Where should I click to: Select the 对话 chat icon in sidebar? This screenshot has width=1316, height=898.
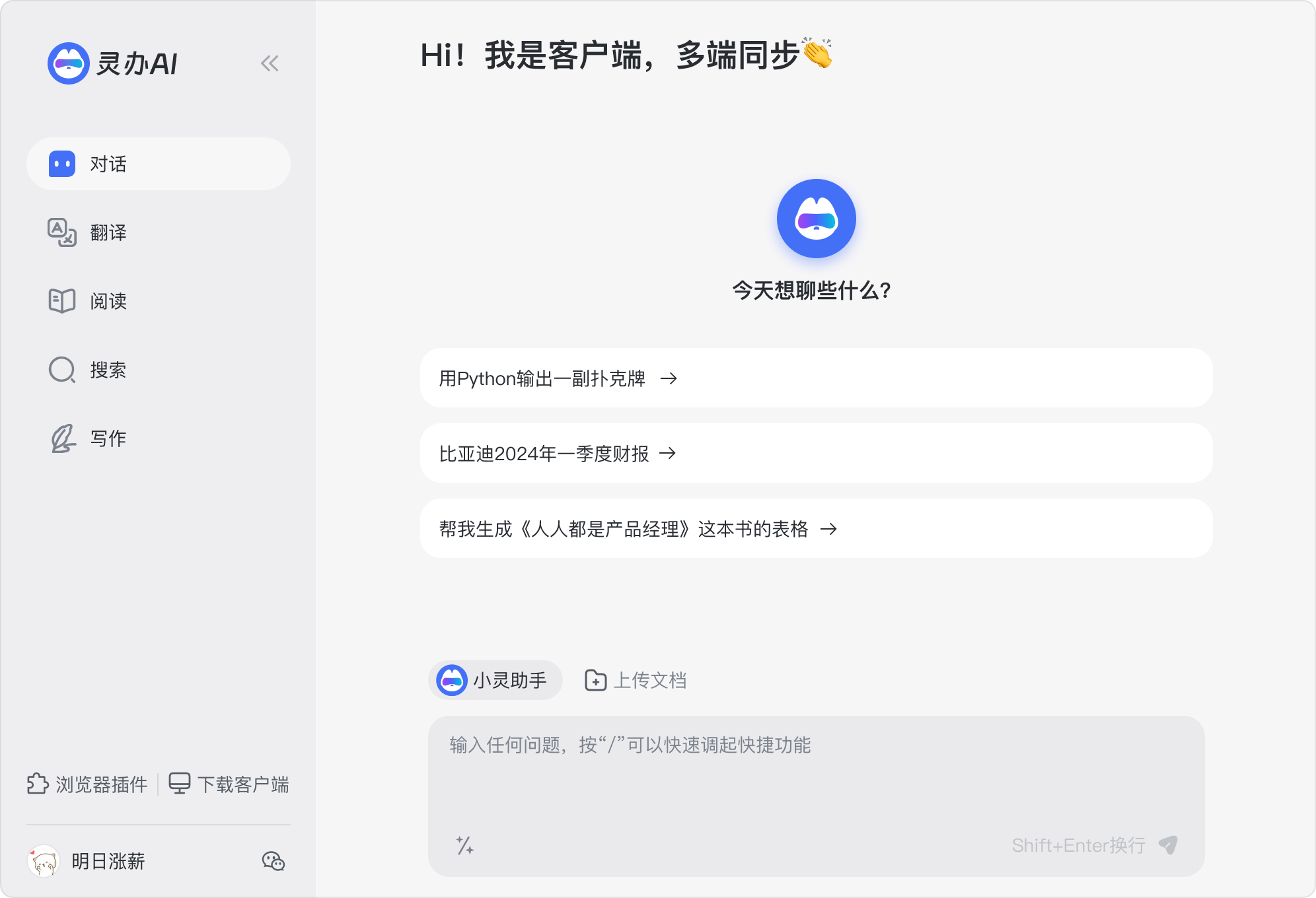click(x=62, y=164)
